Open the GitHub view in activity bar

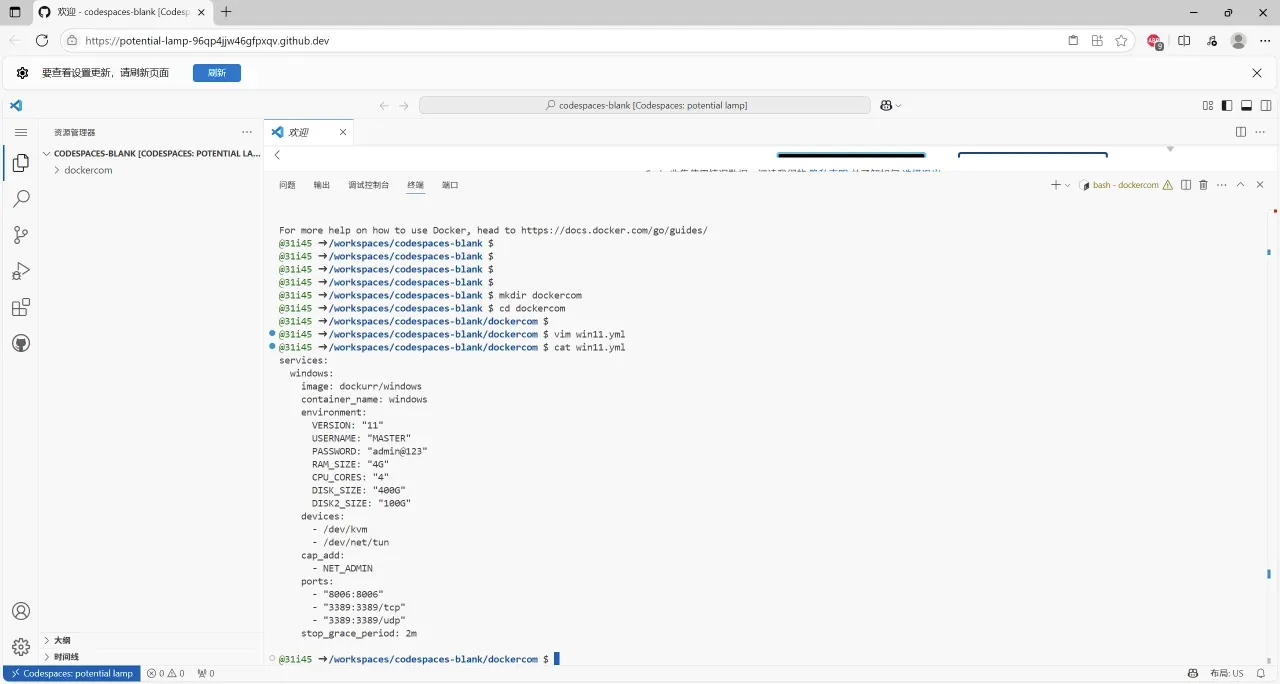20,343
